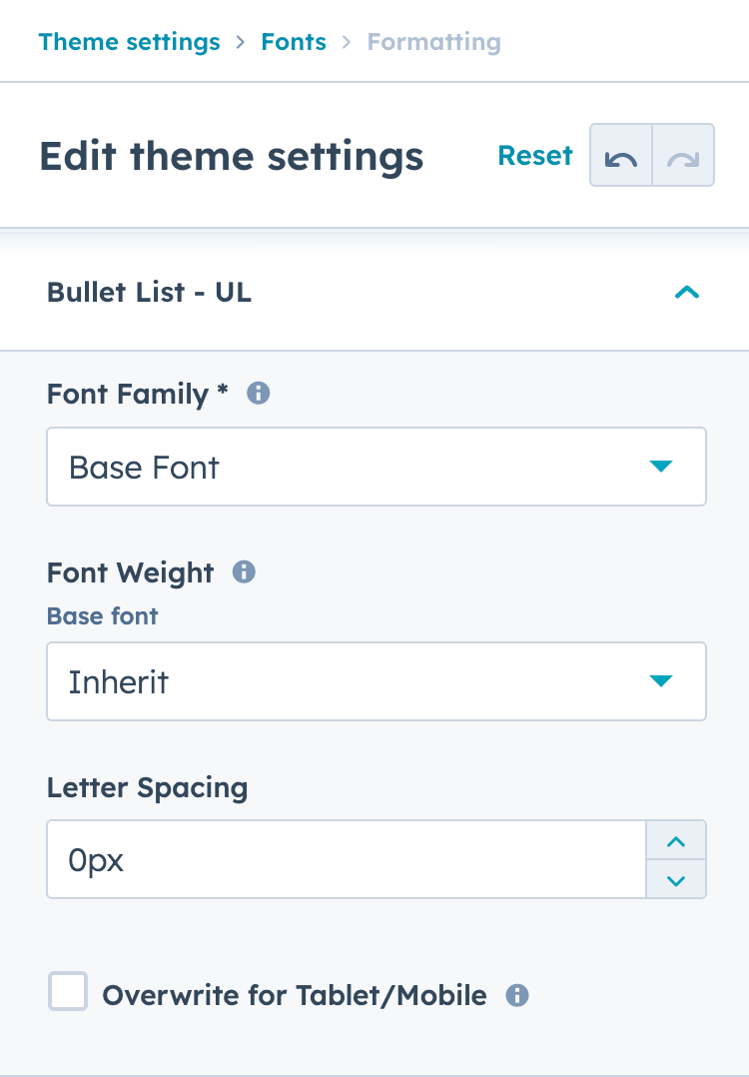The height and width of the screenshot is (1077, 749).
Task: Collapse the Bullet List - UL section
Action: 687,292
